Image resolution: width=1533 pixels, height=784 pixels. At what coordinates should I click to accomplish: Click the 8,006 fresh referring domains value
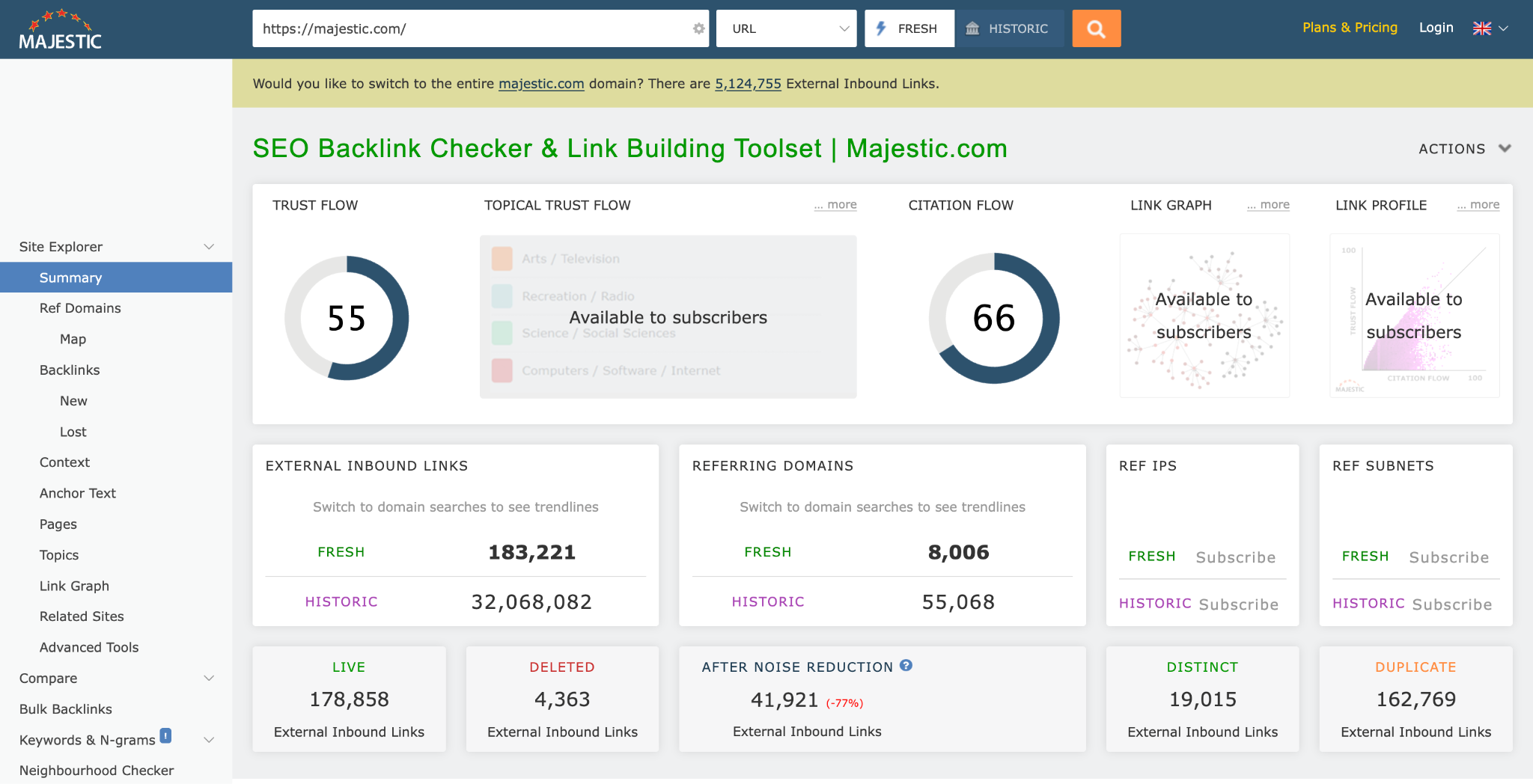coord(958,552)
